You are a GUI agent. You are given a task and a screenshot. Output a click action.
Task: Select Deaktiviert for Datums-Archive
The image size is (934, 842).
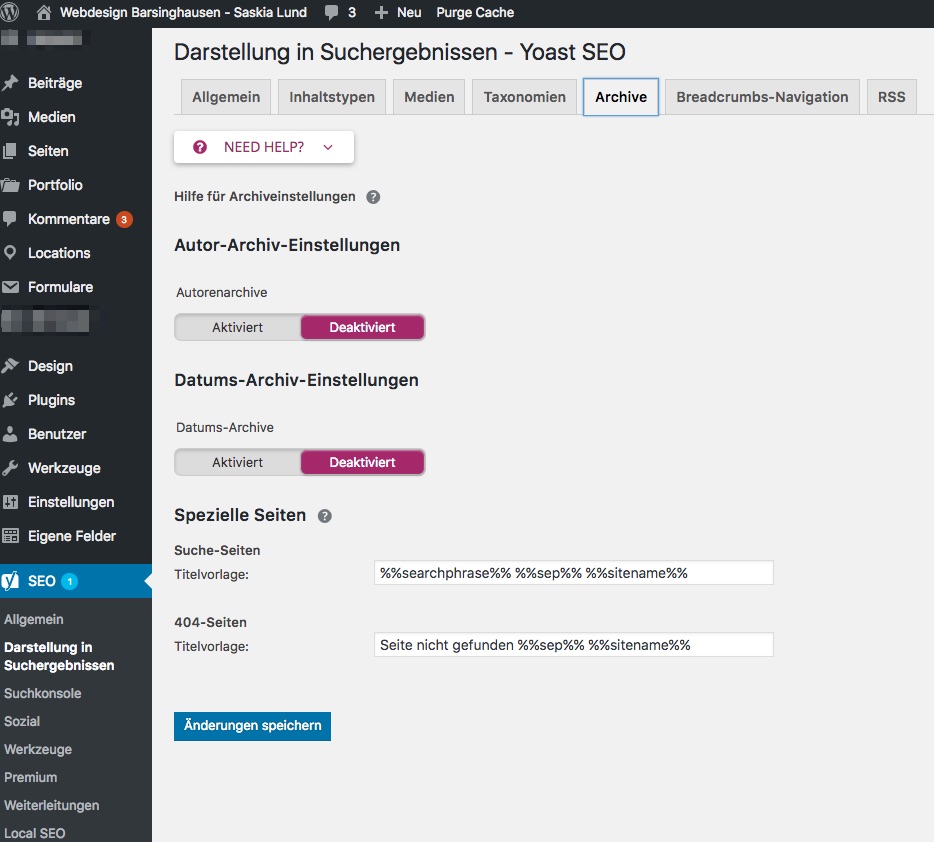click(362, 463)
